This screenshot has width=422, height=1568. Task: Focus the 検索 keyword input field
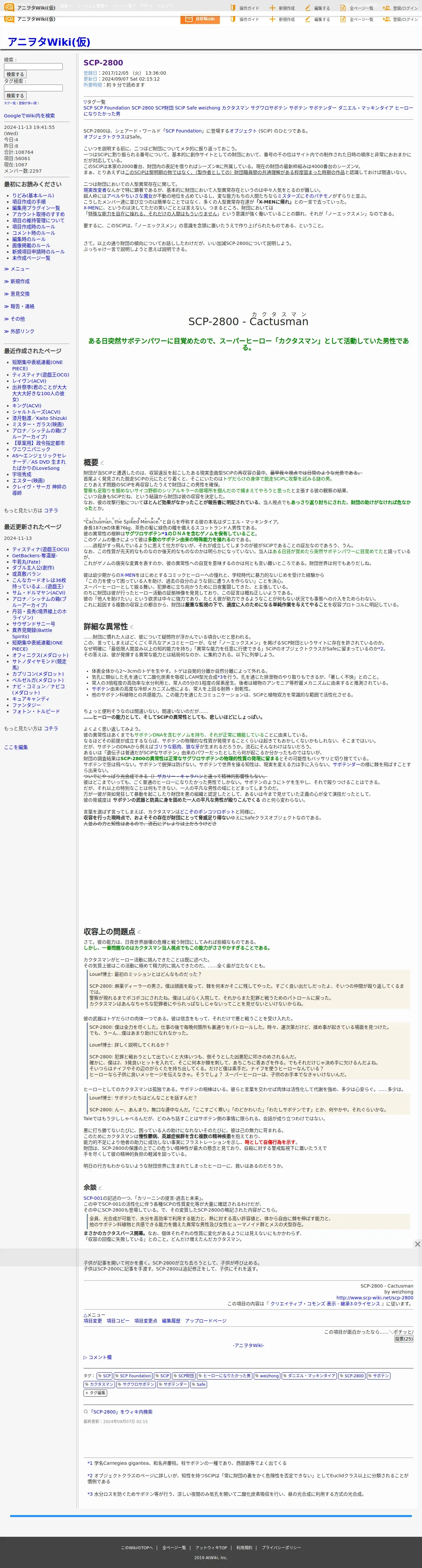[x=33, y=67]
